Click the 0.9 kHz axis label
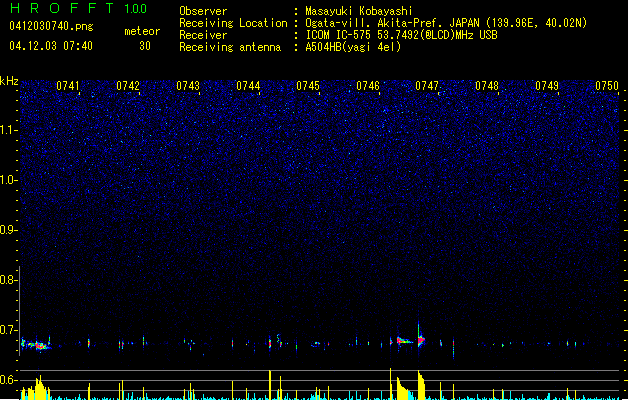Viewport: 629px width, 400px height. pos(8,230)
